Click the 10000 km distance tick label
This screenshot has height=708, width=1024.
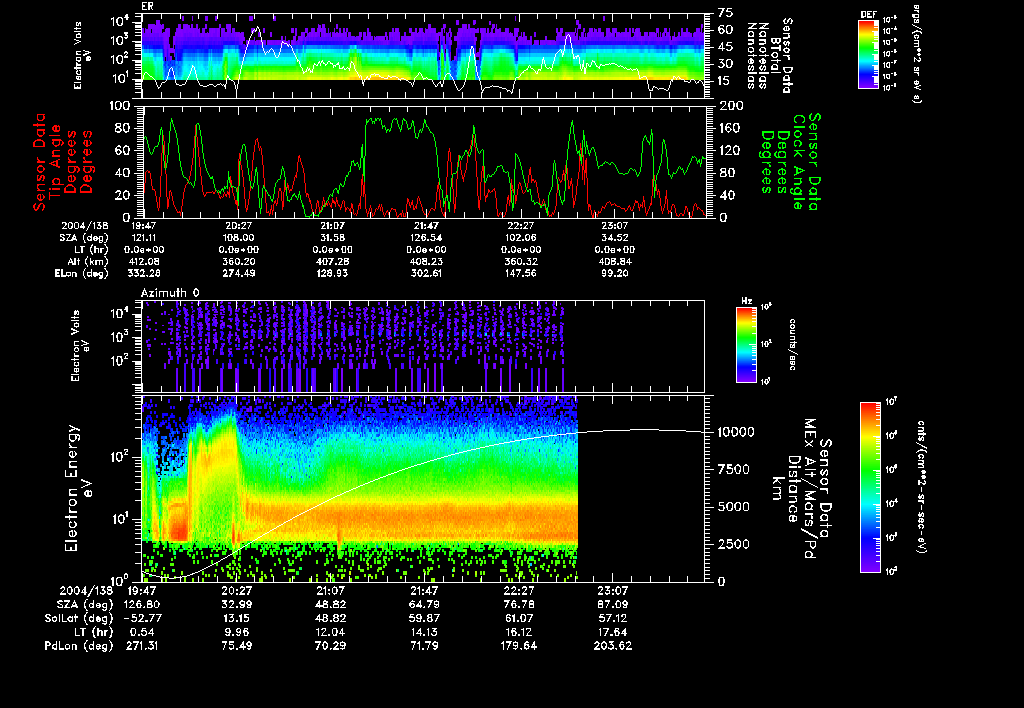click(x=736, y=432)
